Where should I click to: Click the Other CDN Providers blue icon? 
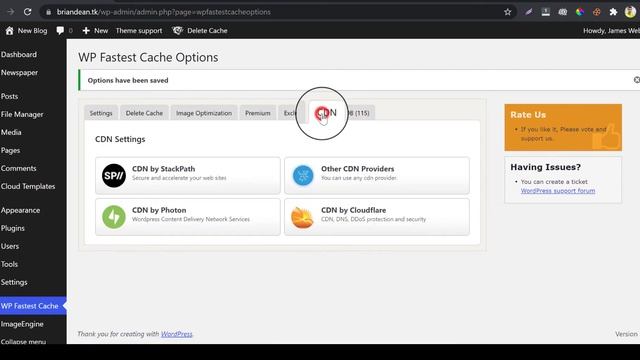pyautogui.click(x=303, y=176)
